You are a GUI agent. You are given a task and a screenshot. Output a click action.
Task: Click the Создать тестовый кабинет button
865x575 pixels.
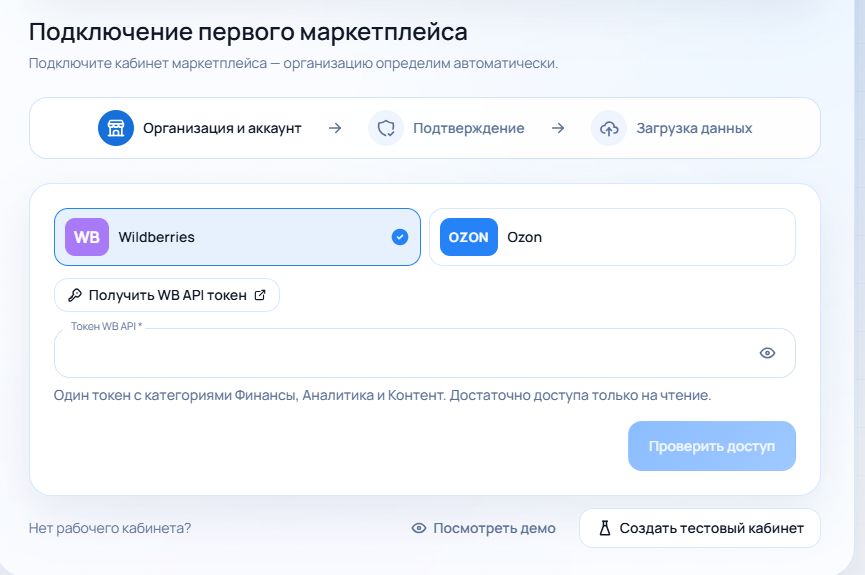(700, 528)
